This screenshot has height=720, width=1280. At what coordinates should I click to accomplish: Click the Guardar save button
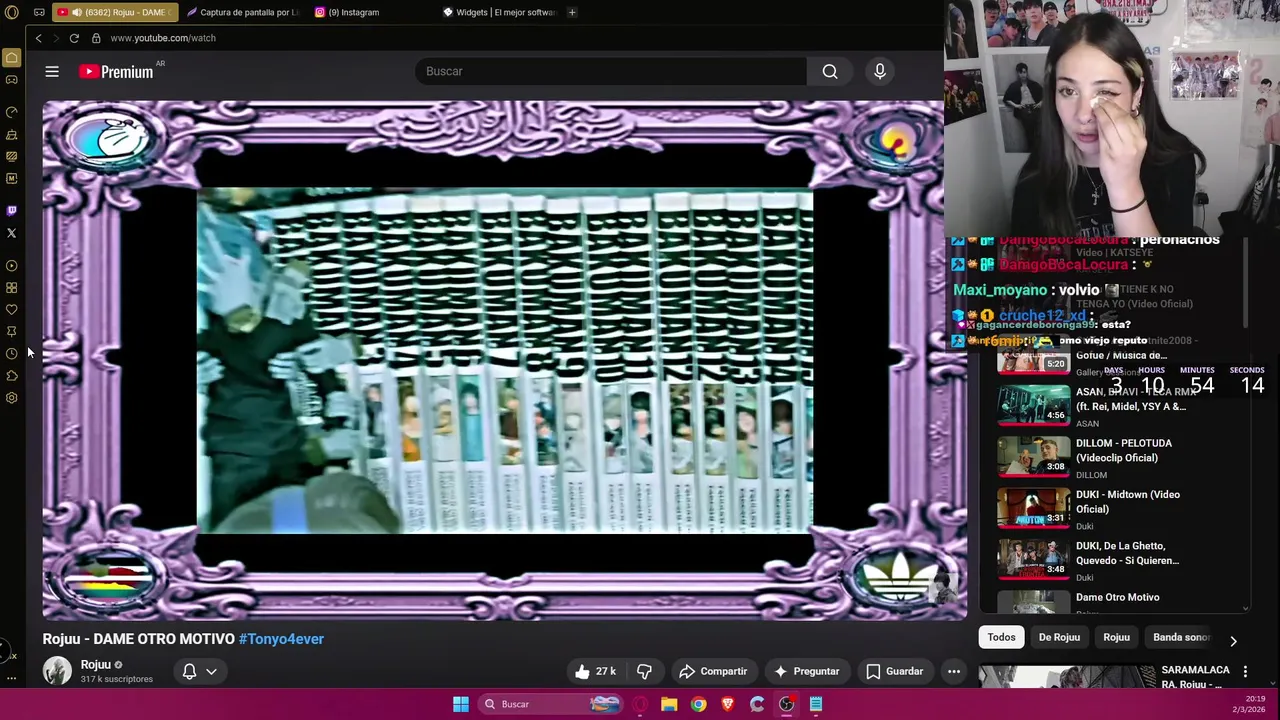[x=894, y=671]
